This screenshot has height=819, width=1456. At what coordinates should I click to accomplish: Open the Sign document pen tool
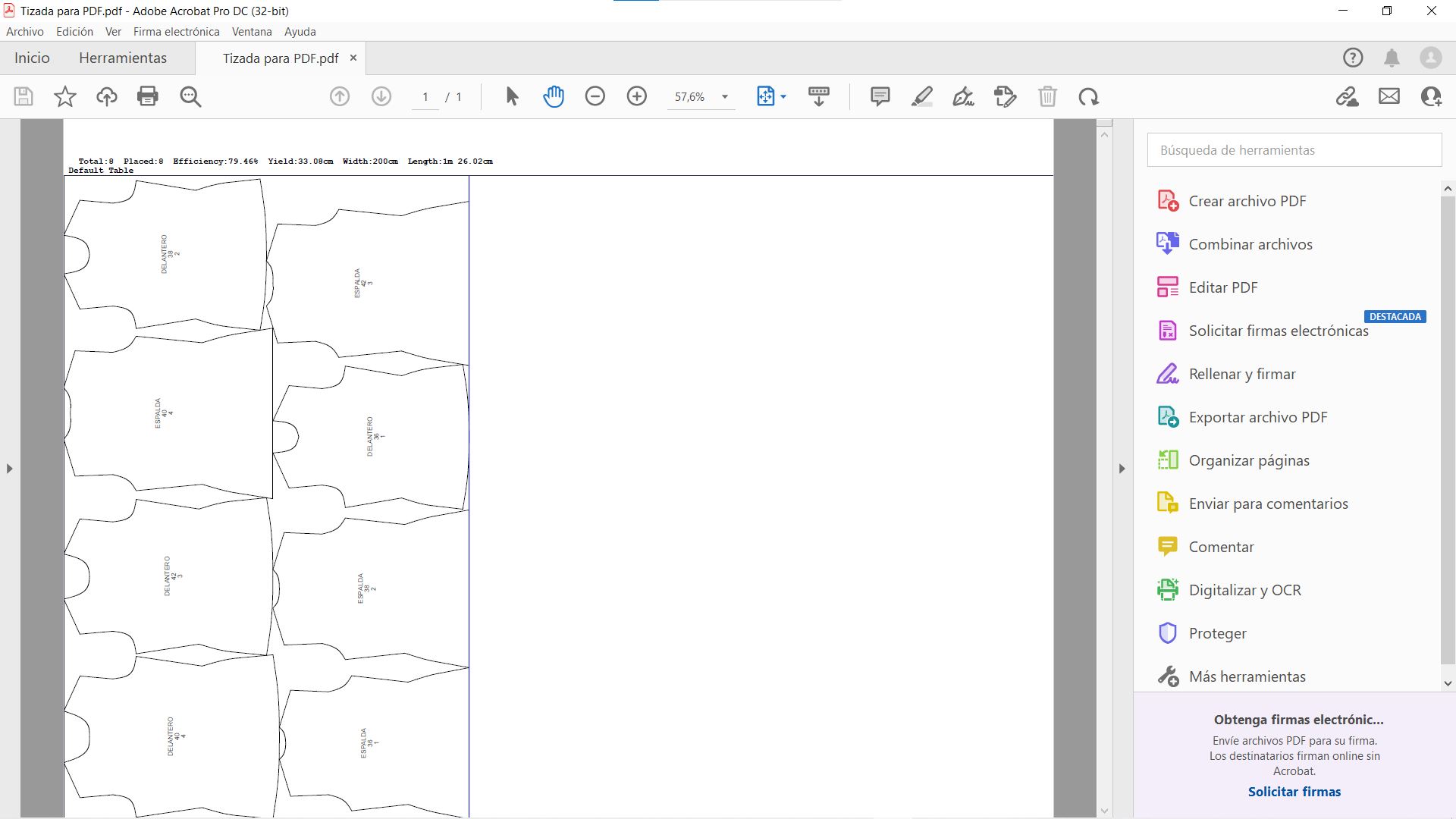tap(963, 96)
